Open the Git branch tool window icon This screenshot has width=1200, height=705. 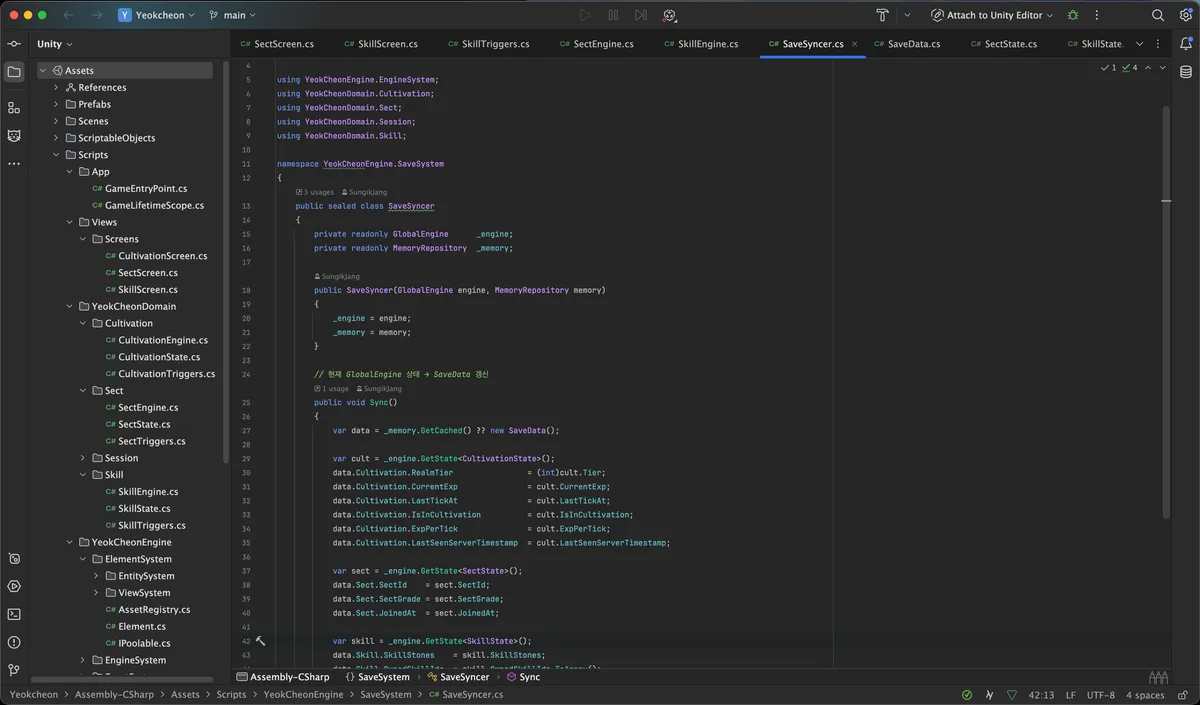[x=14, y=671]
